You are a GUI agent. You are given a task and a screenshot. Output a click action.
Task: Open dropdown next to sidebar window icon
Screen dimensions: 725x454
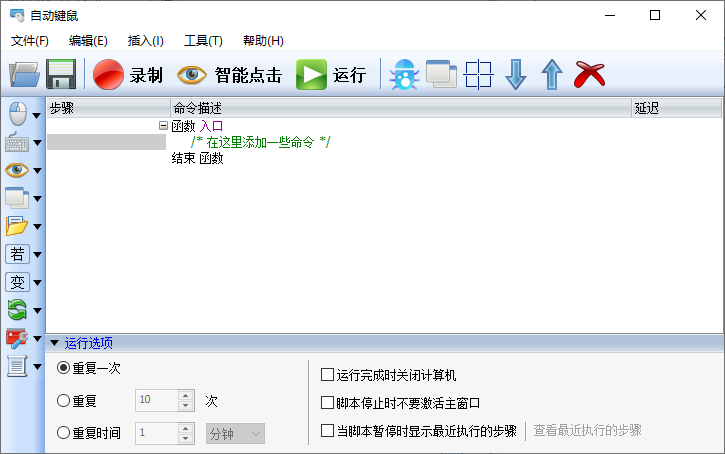[x=37, y=199]
